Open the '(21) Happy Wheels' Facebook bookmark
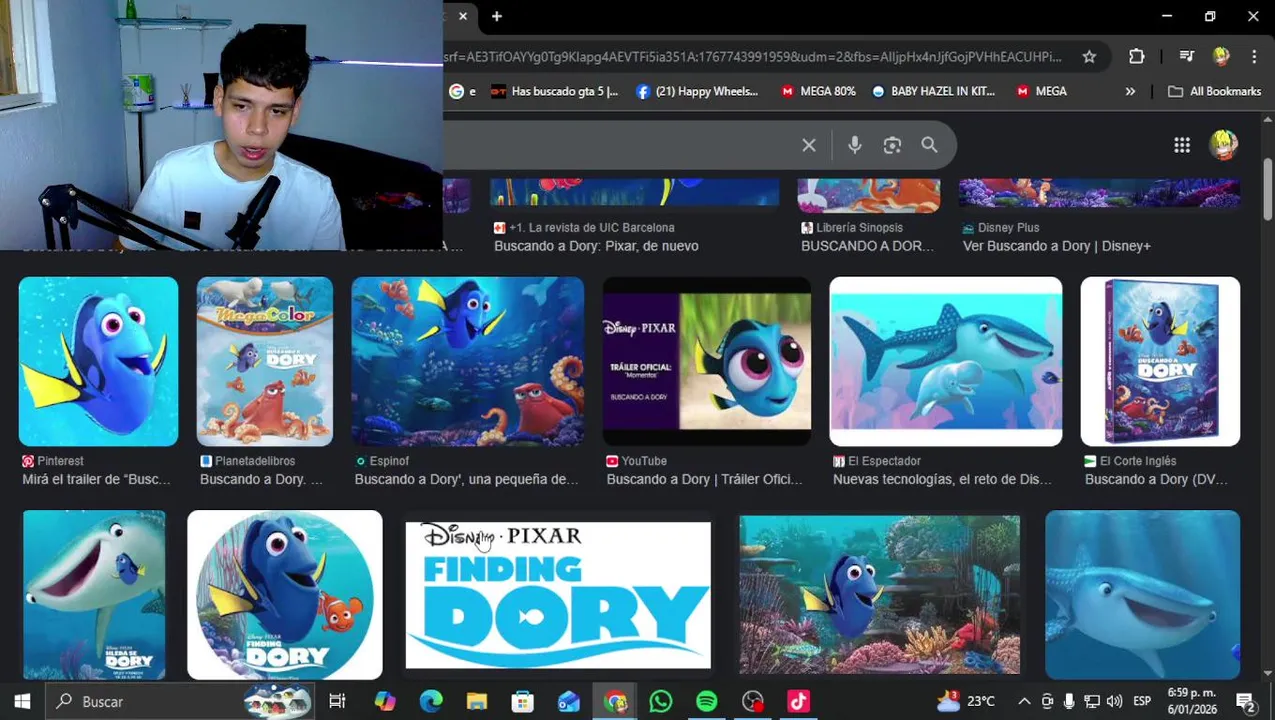 697,91
